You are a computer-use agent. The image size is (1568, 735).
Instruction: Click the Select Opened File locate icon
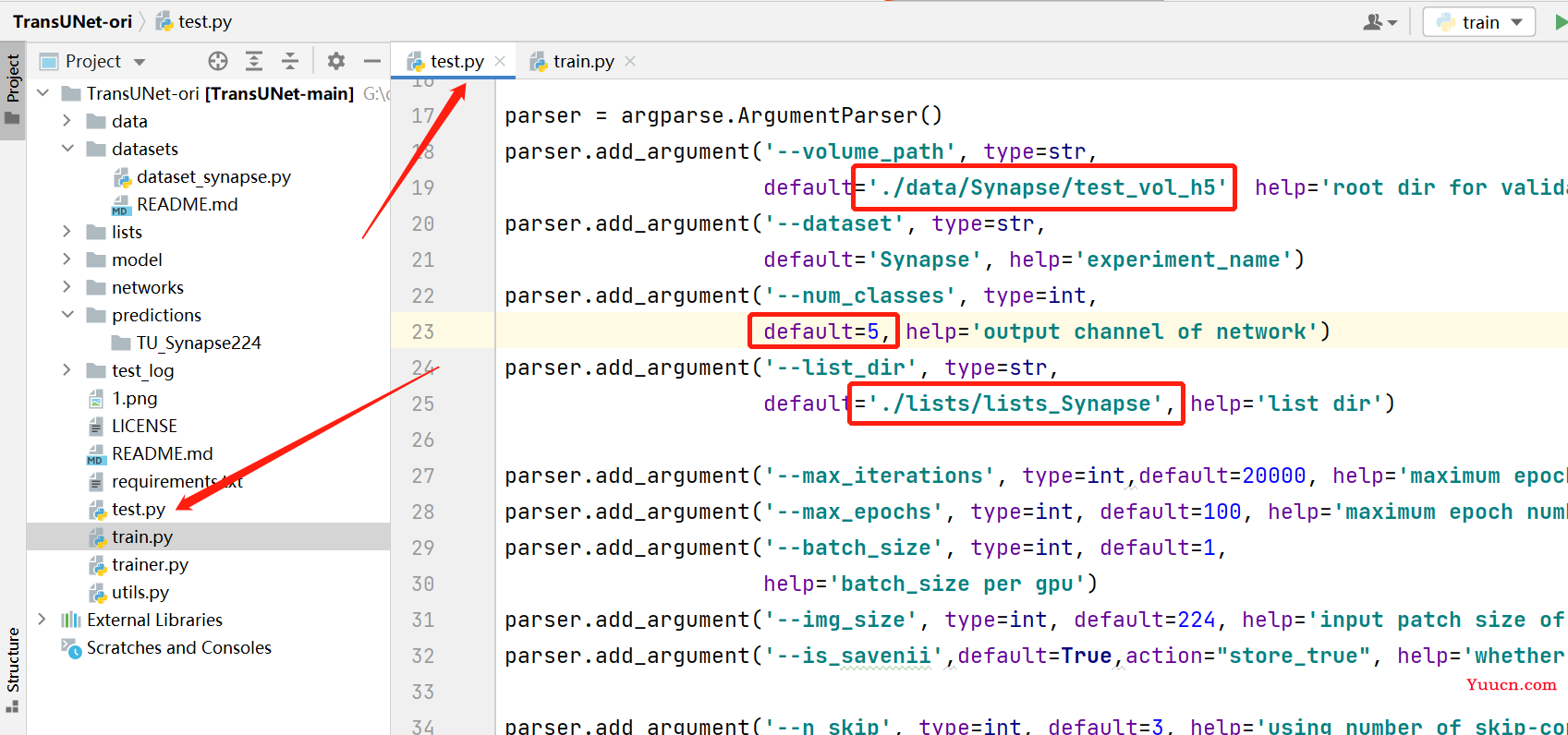[218, 61]
